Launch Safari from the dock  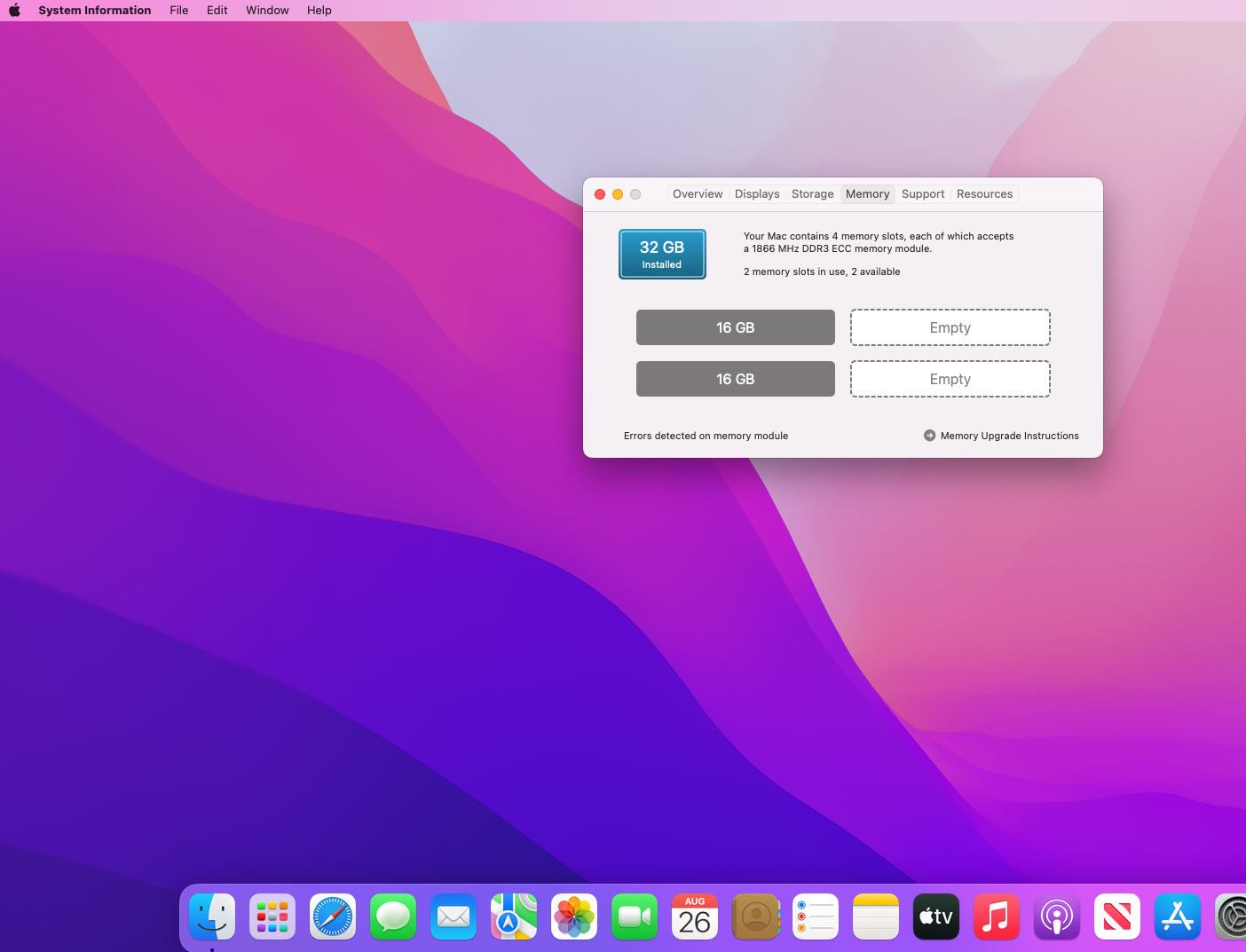[333, 917]
